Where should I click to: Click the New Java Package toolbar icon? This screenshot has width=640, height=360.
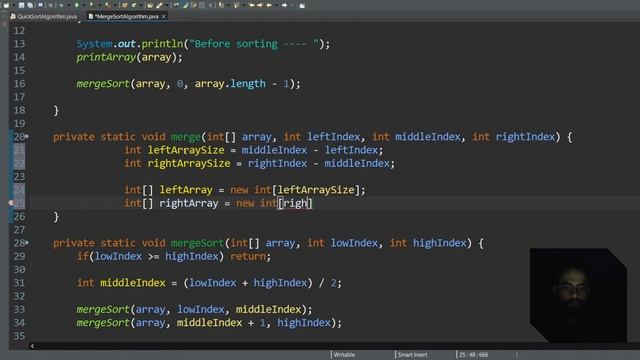click(124, 5)
